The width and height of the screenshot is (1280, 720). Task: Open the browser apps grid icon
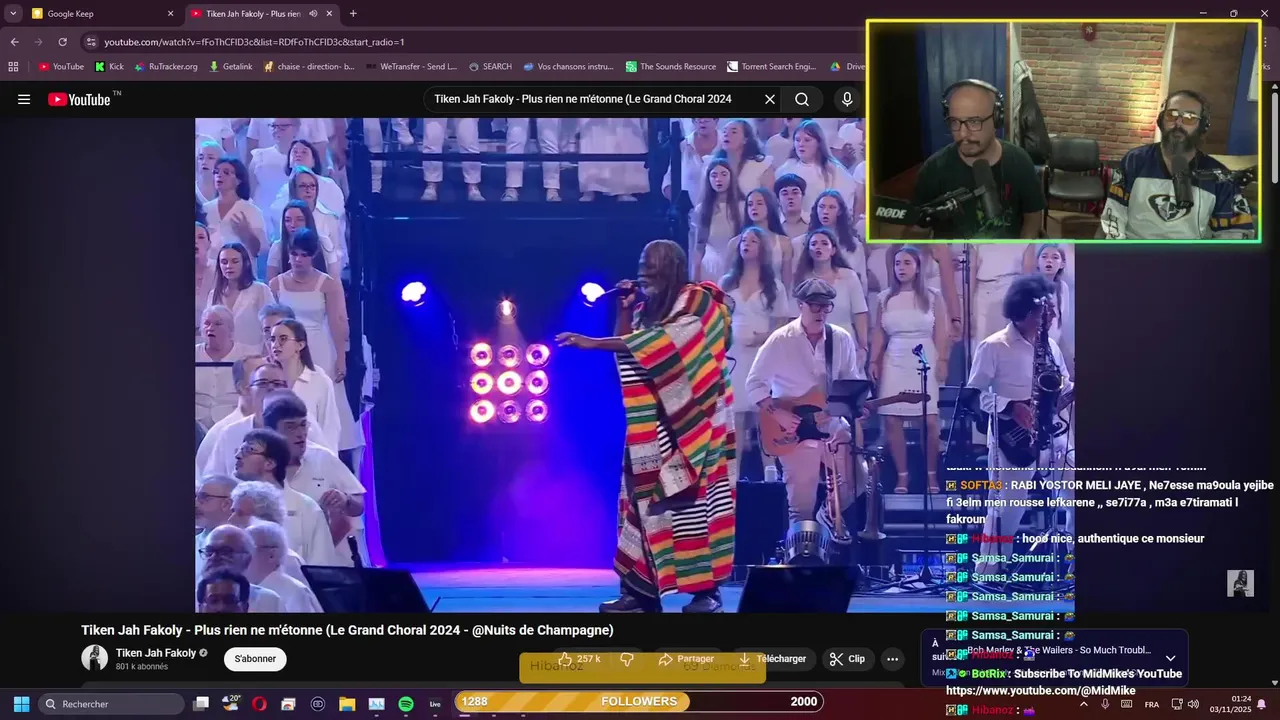point(13,67)
